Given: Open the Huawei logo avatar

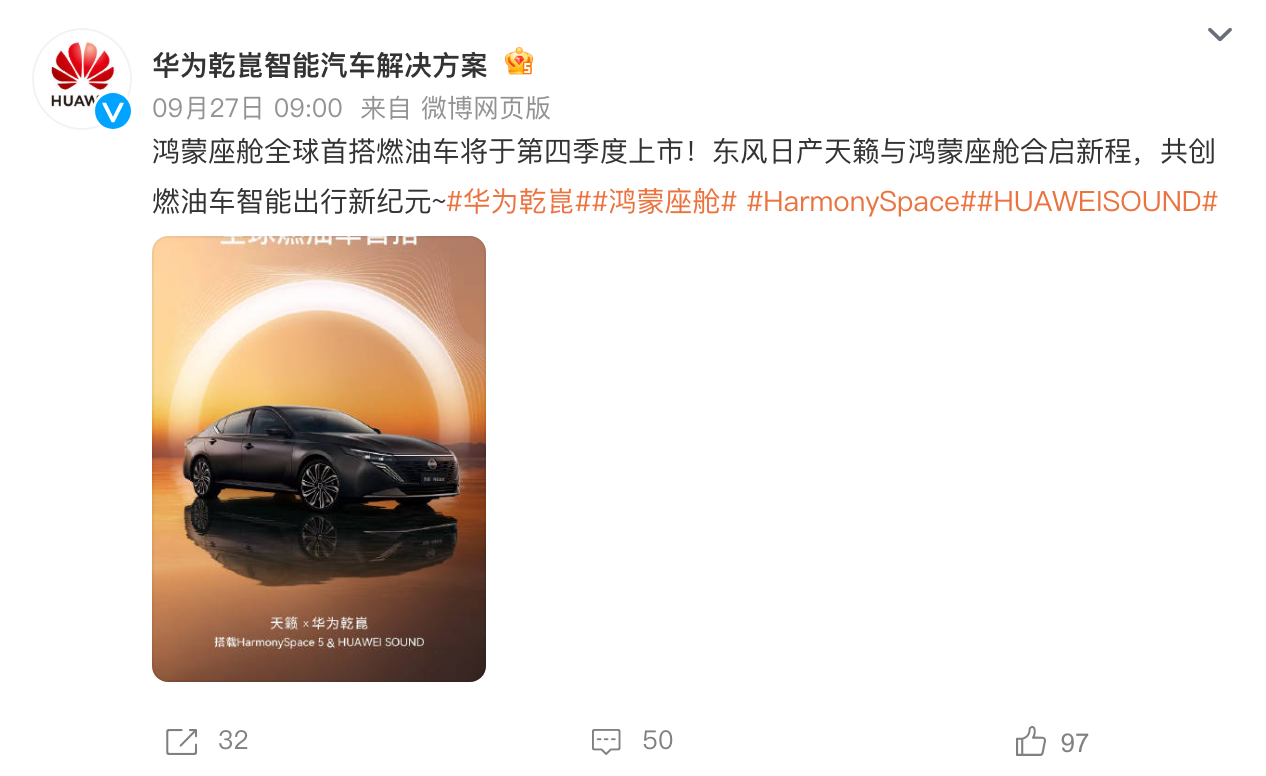Looking at the screenshot, I should [82, 79].
